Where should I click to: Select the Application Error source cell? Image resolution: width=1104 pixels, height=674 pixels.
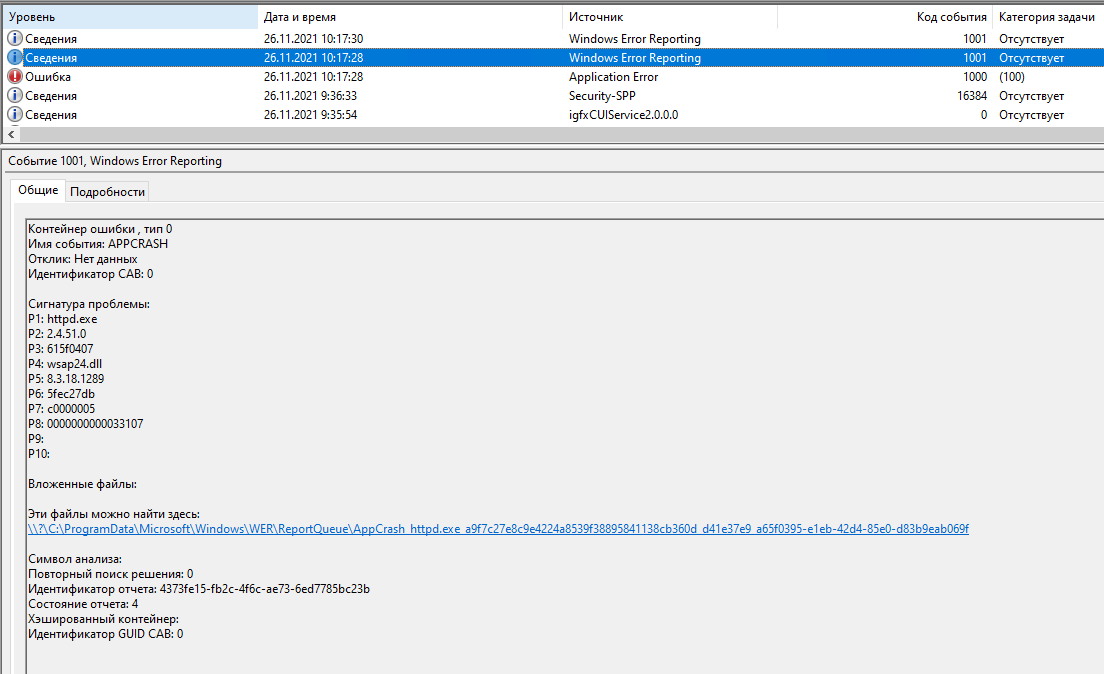click(x=613, y=77)
